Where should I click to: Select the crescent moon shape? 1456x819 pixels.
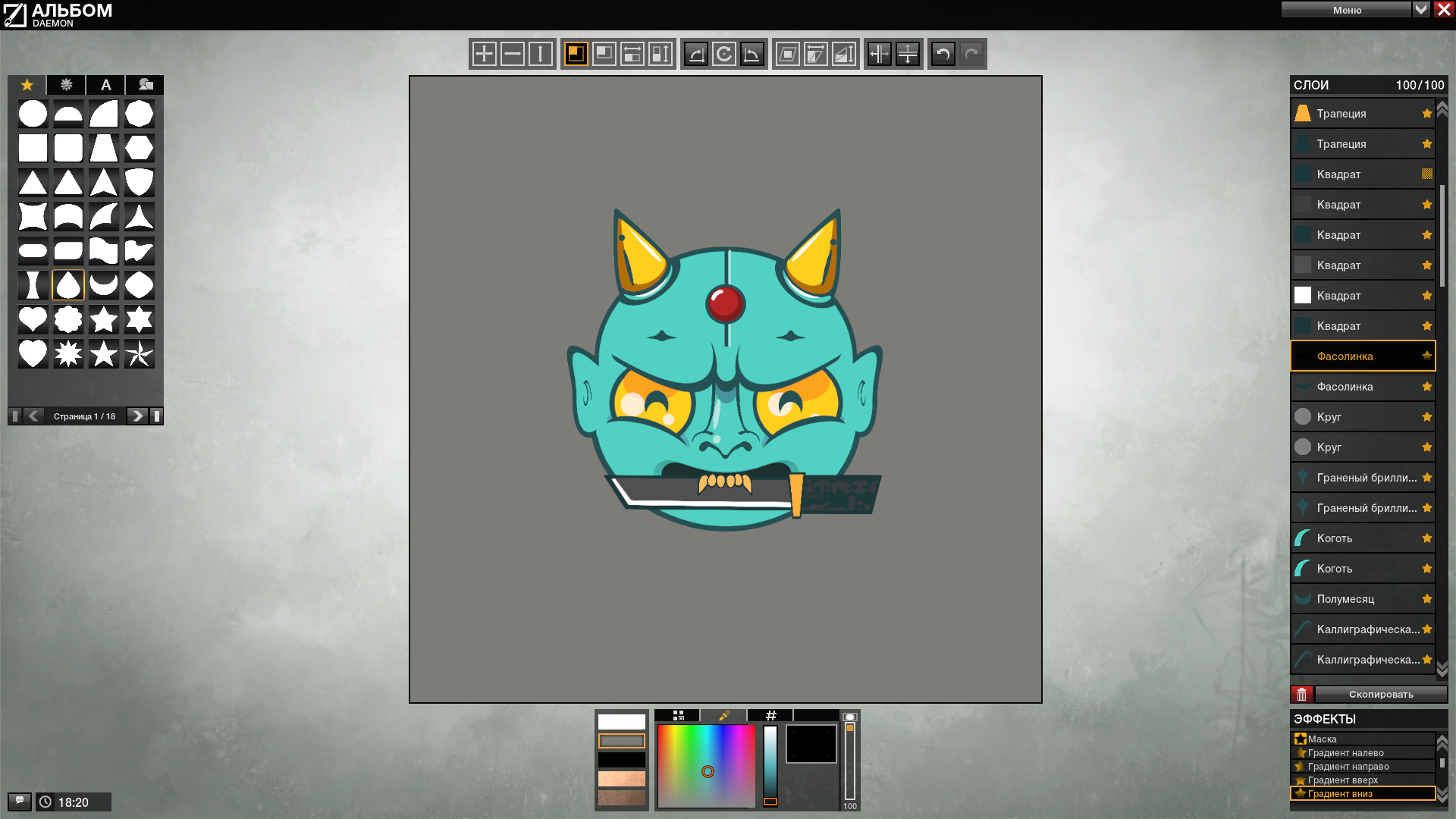pyautogui.click(x=104, y=285)
